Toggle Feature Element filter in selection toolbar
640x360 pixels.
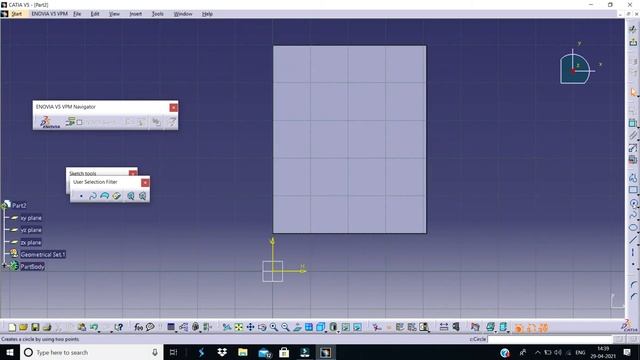coord(131,196)
